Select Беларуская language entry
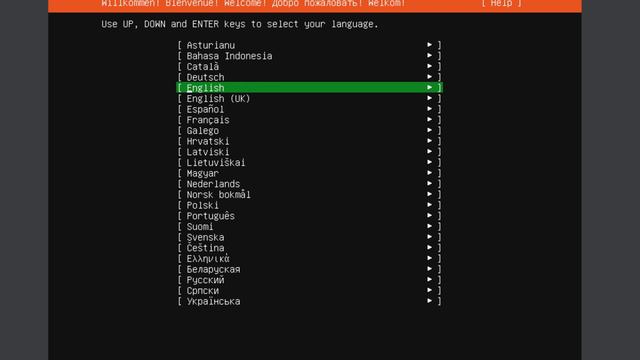The height and width of the screenshot is (360, 640). click(309, 269)
